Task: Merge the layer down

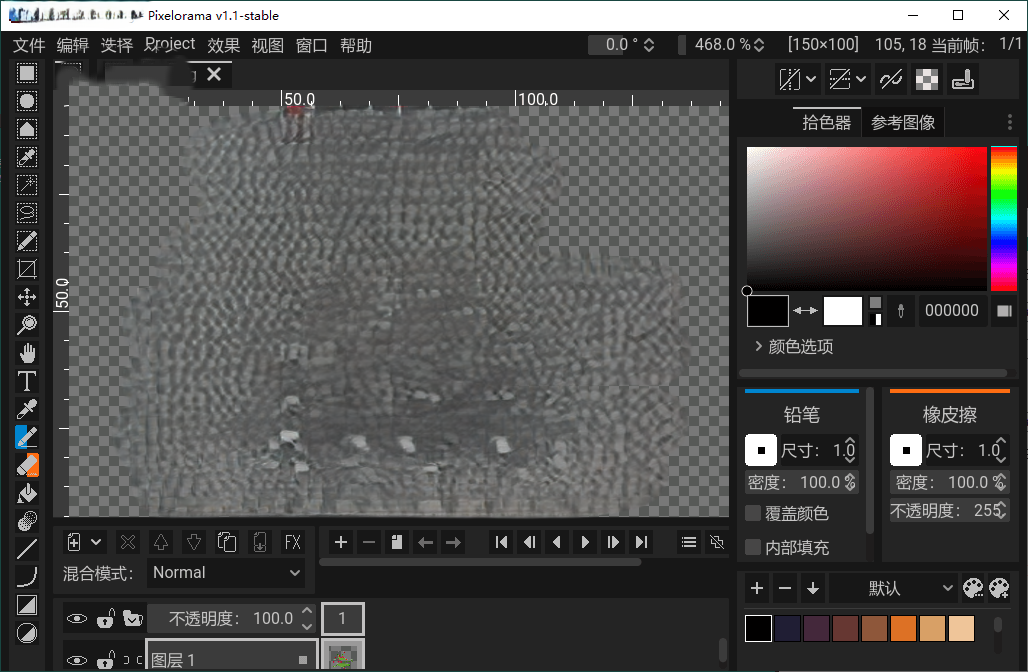Action: click(260, 542)
